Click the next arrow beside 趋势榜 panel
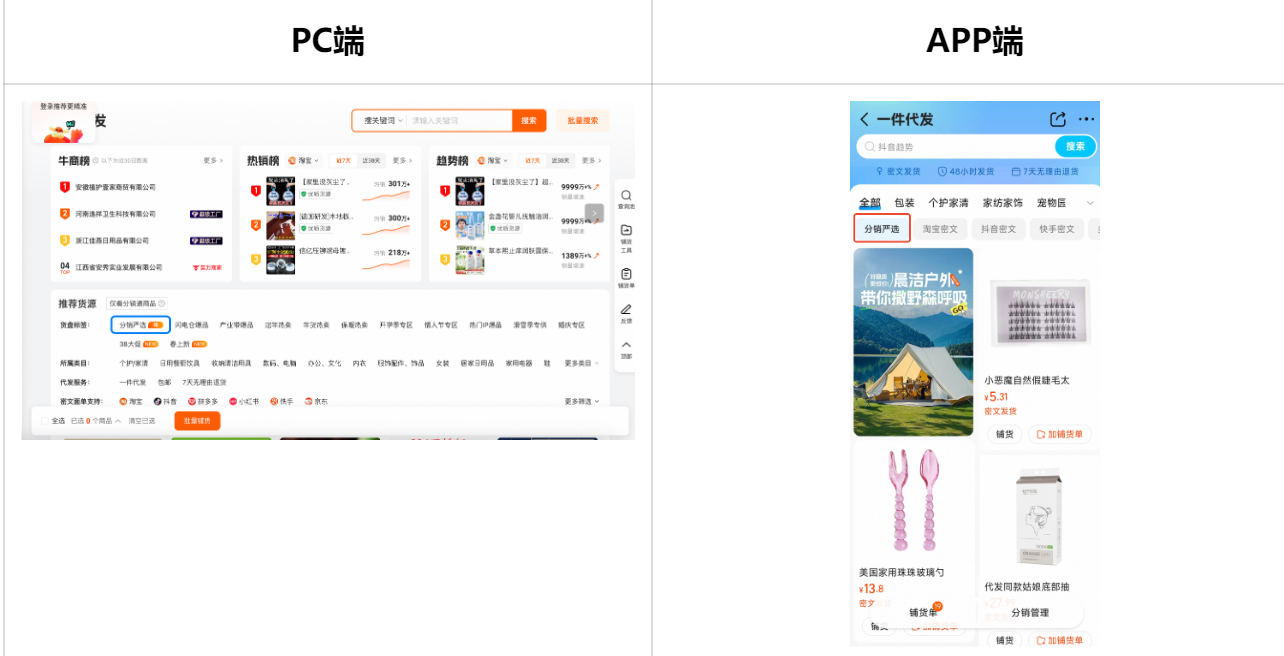Image resolution: width=1284 pixels, height=656 pixels. pyautogui.click(x=594, y=213)
